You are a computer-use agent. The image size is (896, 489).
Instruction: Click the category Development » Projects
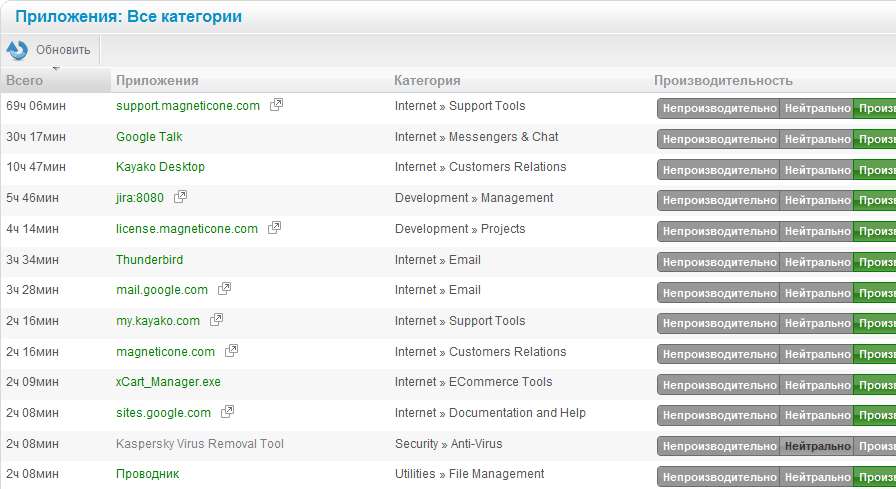[x=460, y=229]
